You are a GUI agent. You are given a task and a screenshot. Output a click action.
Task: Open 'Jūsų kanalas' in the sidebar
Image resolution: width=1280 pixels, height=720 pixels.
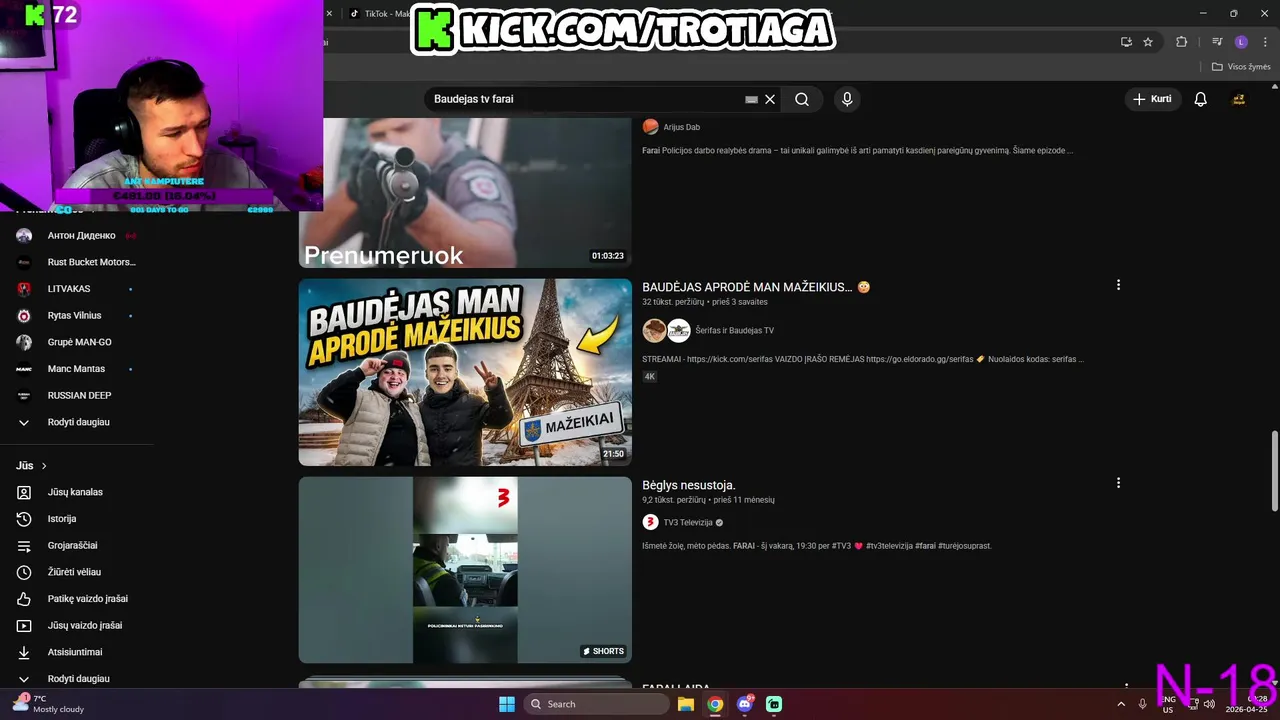click(76, 492)
